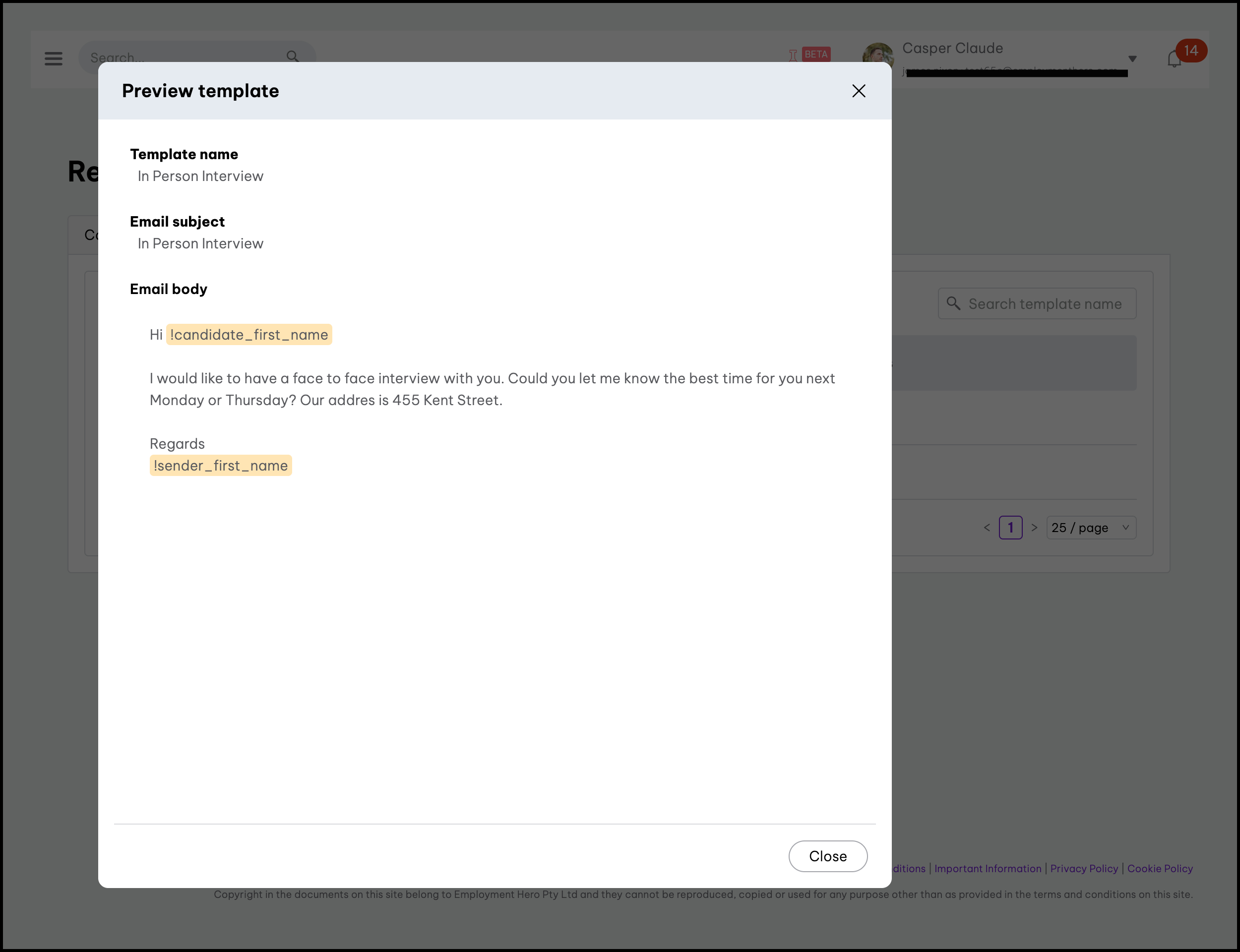Viewport: 1240px width, 952px height.
Task: Go to previous page arrow
Action: pos(987,528)
